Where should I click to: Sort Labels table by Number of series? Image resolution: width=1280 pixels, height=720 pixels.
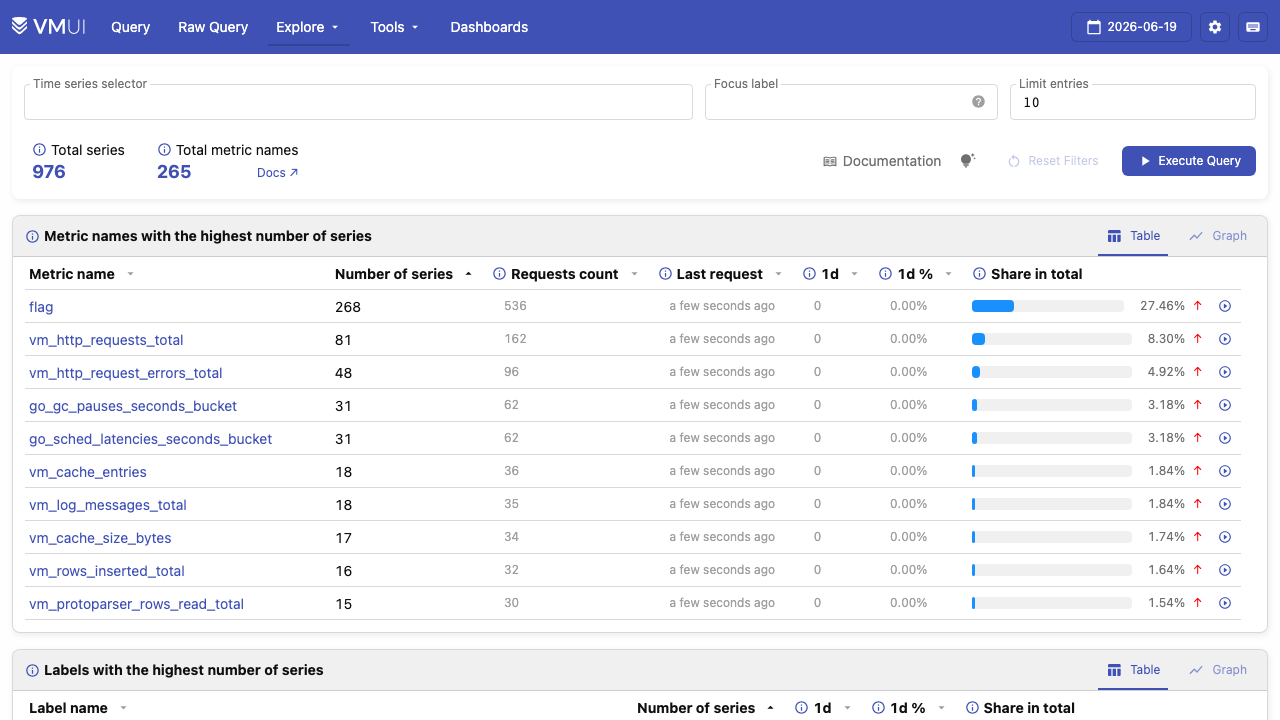pos(706,708)
